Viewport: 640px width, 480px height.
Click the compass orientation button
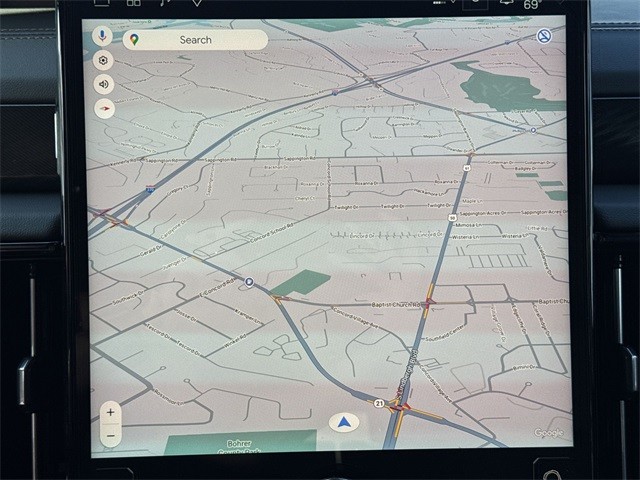pyautogui.click(x=104, y=109)
